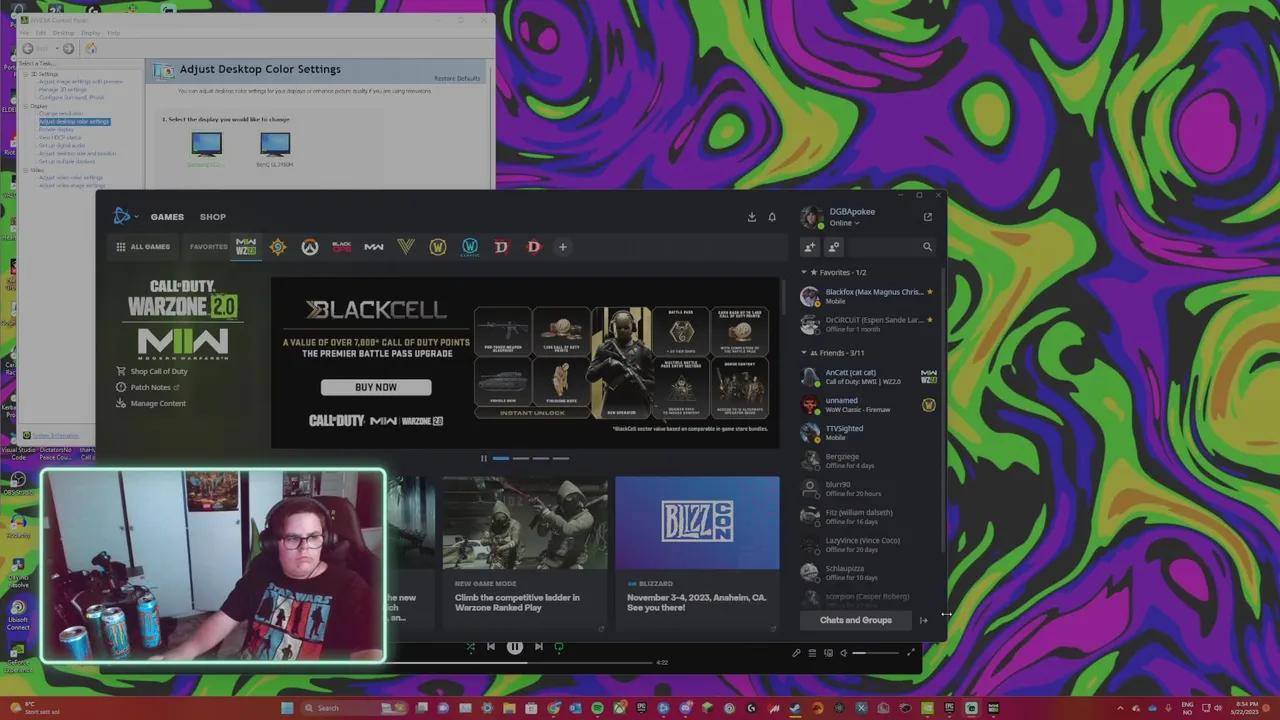Open the lyrics microphone icon in player

pyautogui.click(x=797, y=653)
